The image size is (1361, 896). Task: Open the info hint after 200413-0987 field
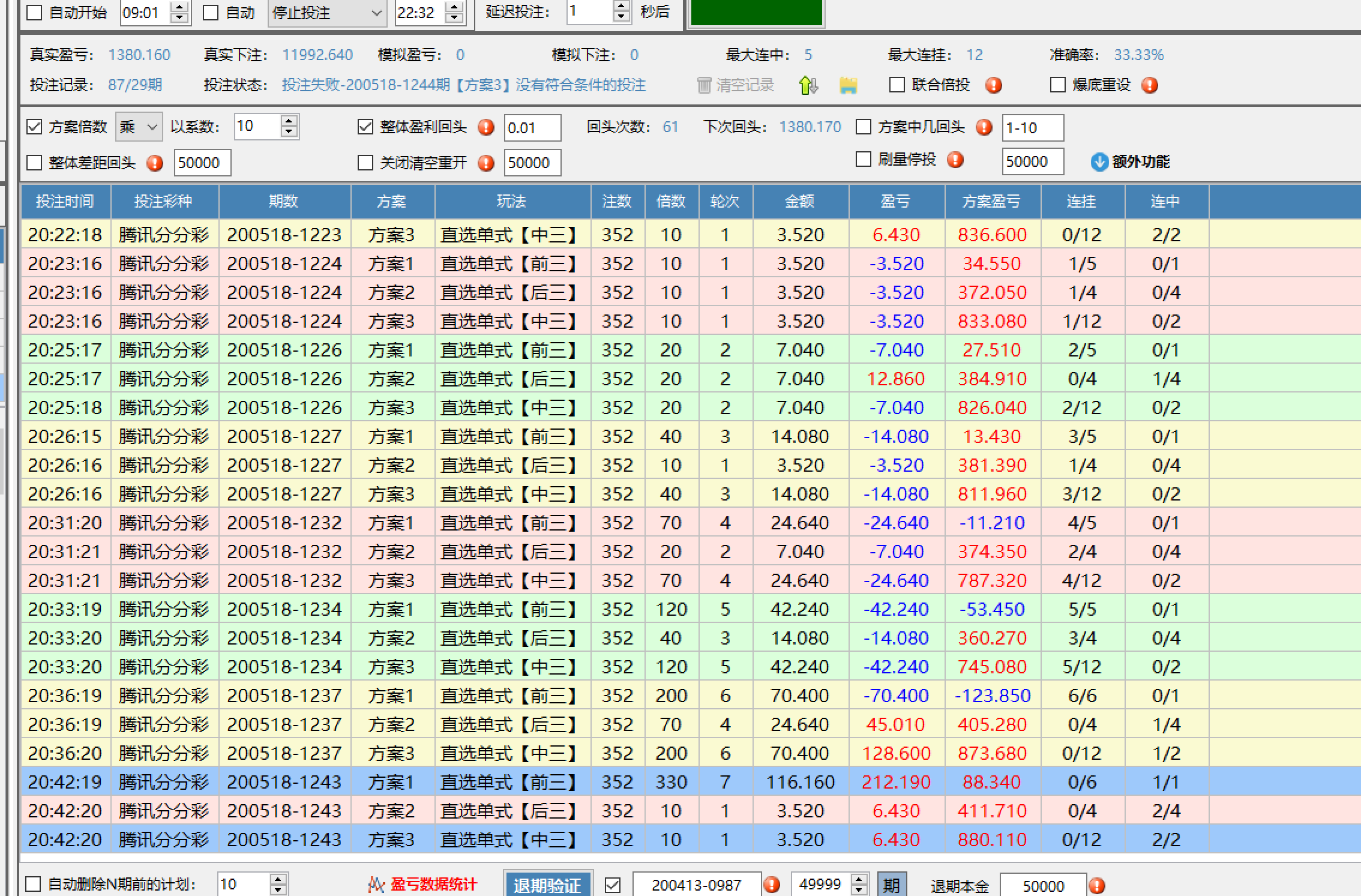(772, 885)
